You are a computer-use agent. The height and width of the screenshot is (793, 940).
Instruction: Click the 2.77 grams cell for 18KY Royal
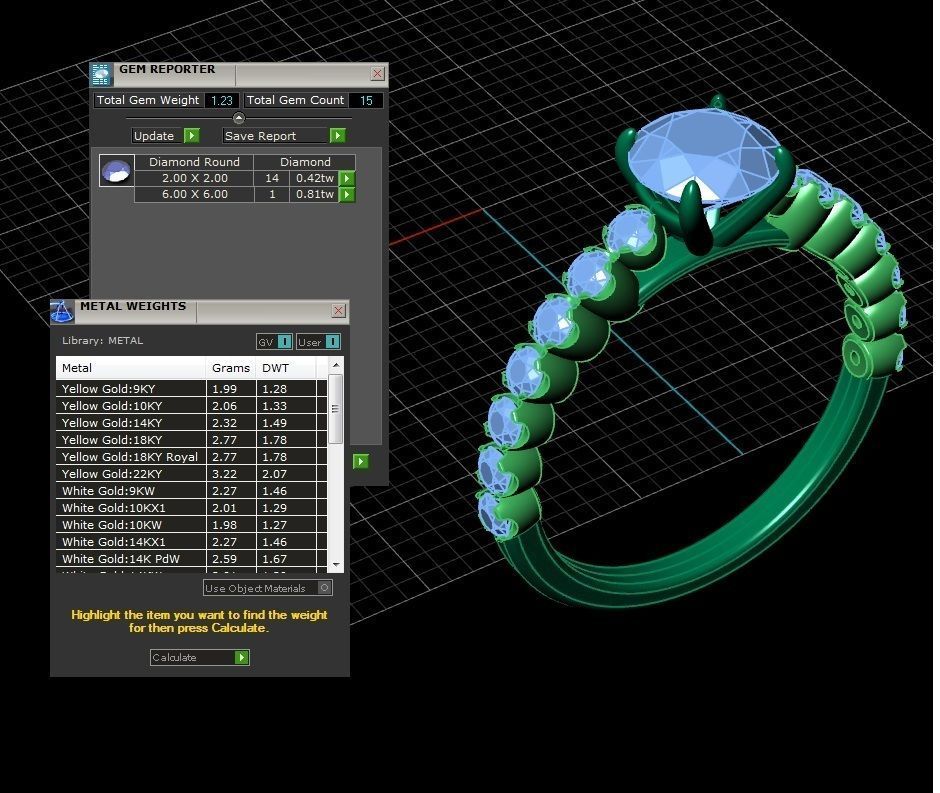pyautogui.click(x=231, y=457)
